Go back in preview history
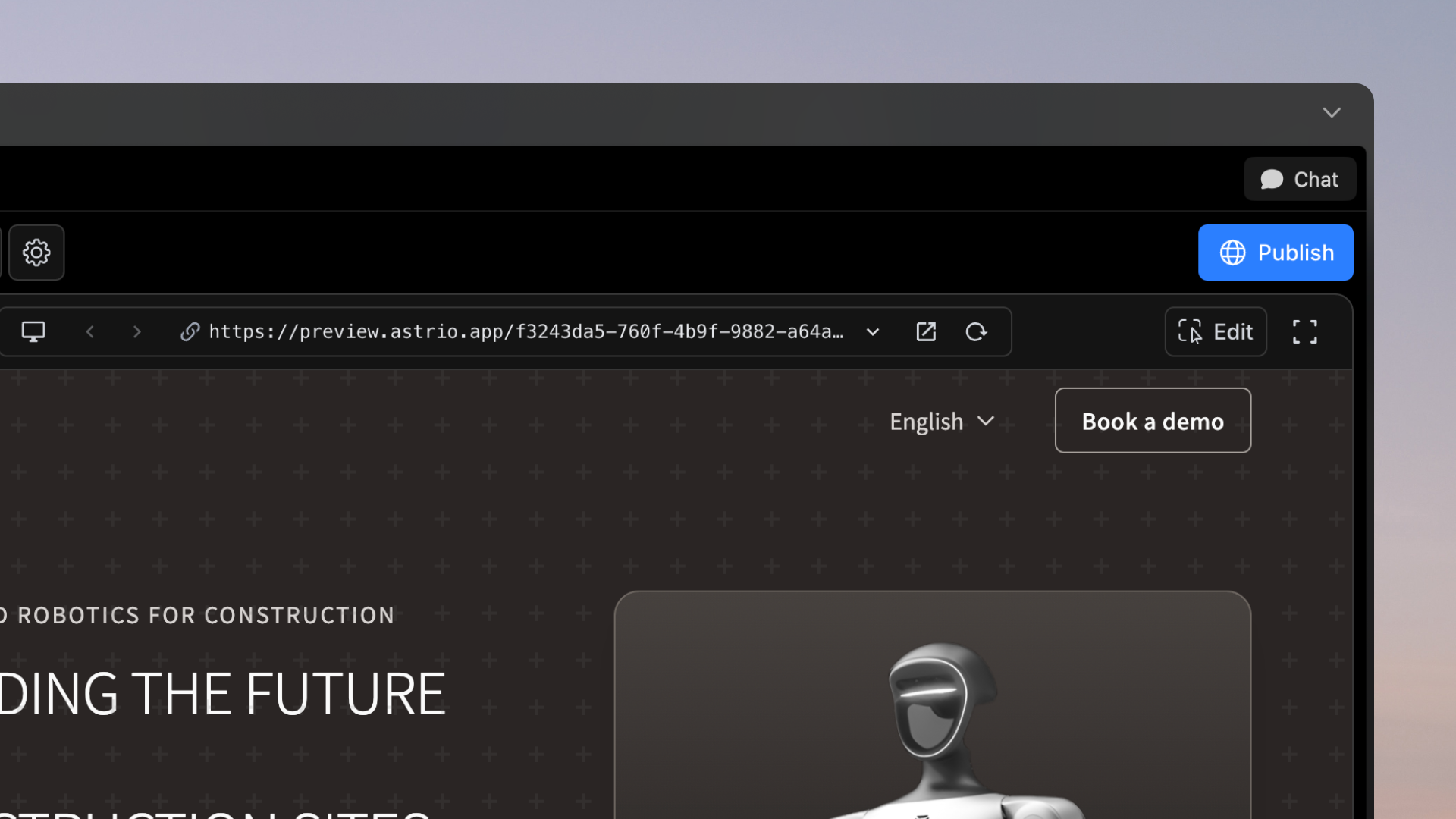 point(90,331)
